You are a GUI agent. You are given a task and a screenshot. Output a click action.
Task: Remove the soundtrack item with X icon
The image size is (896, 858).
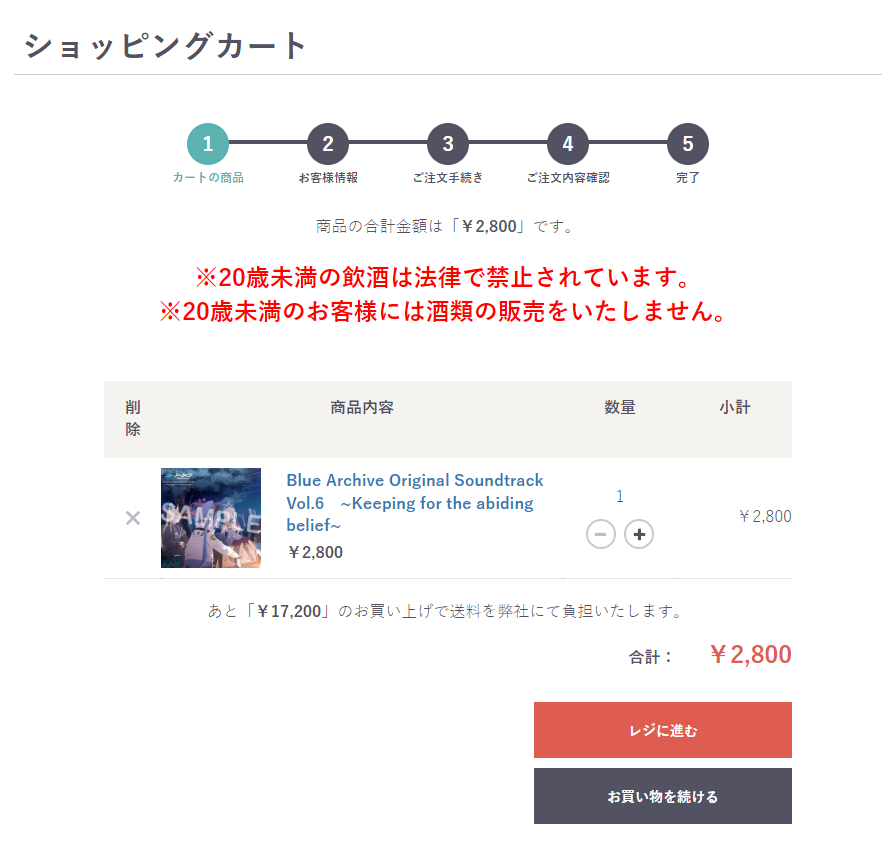point(133,518)
